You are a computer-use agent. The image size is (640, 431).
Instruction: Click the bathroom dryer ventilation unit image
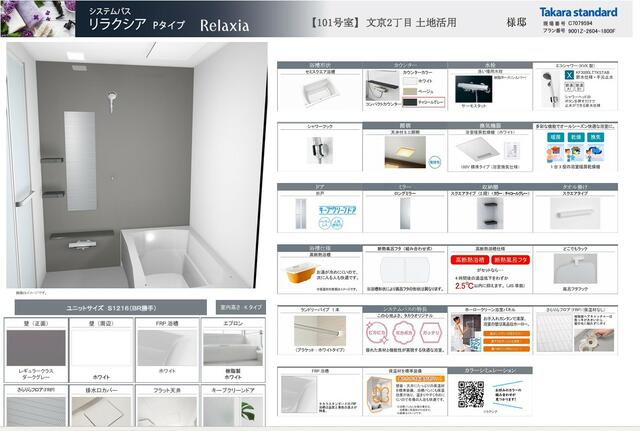(x=477, y=150)
